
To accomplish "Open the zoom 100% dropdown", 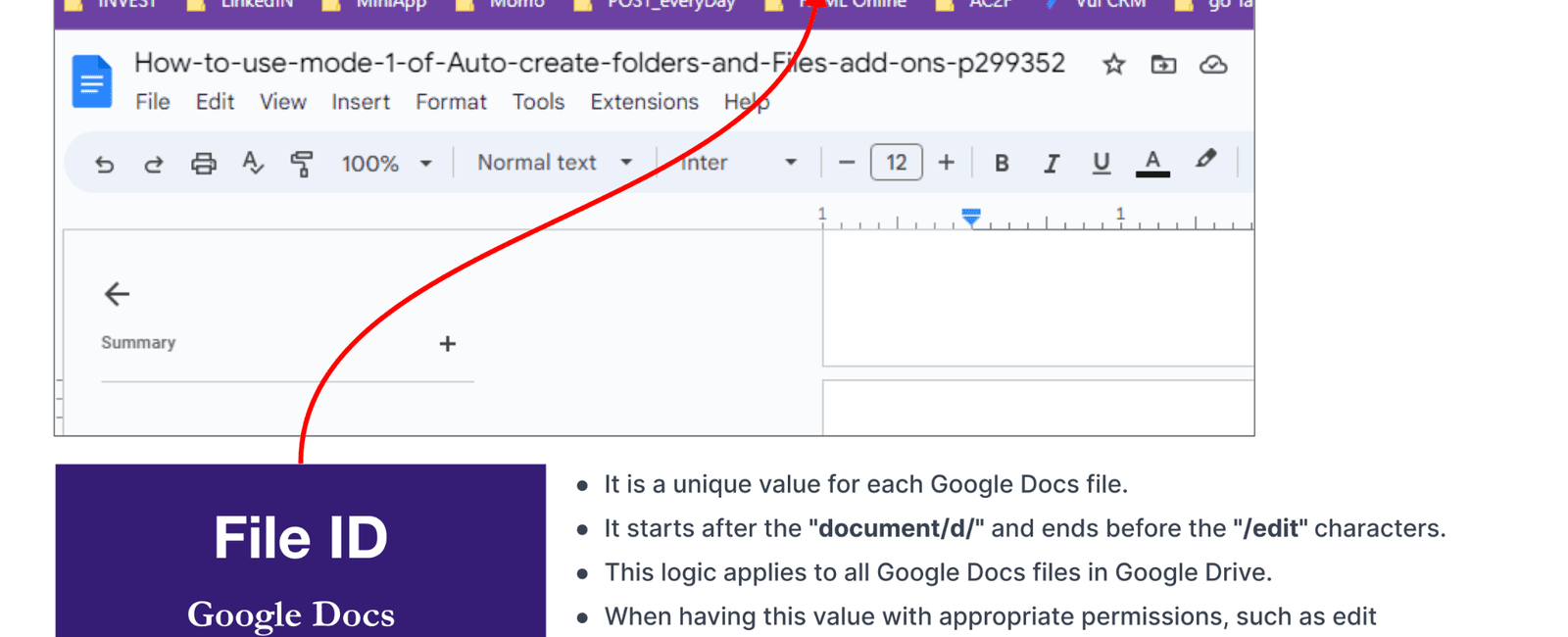I will pos(386,164).
